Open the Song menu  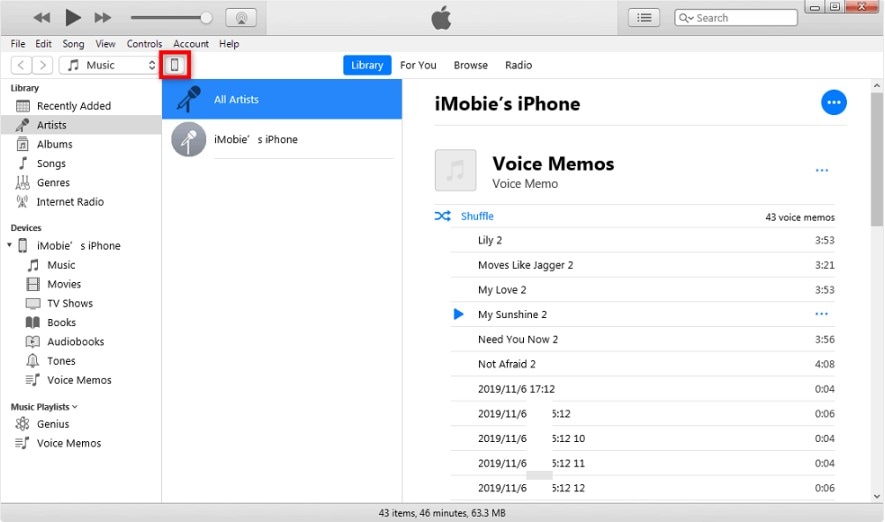click(73, 43)
